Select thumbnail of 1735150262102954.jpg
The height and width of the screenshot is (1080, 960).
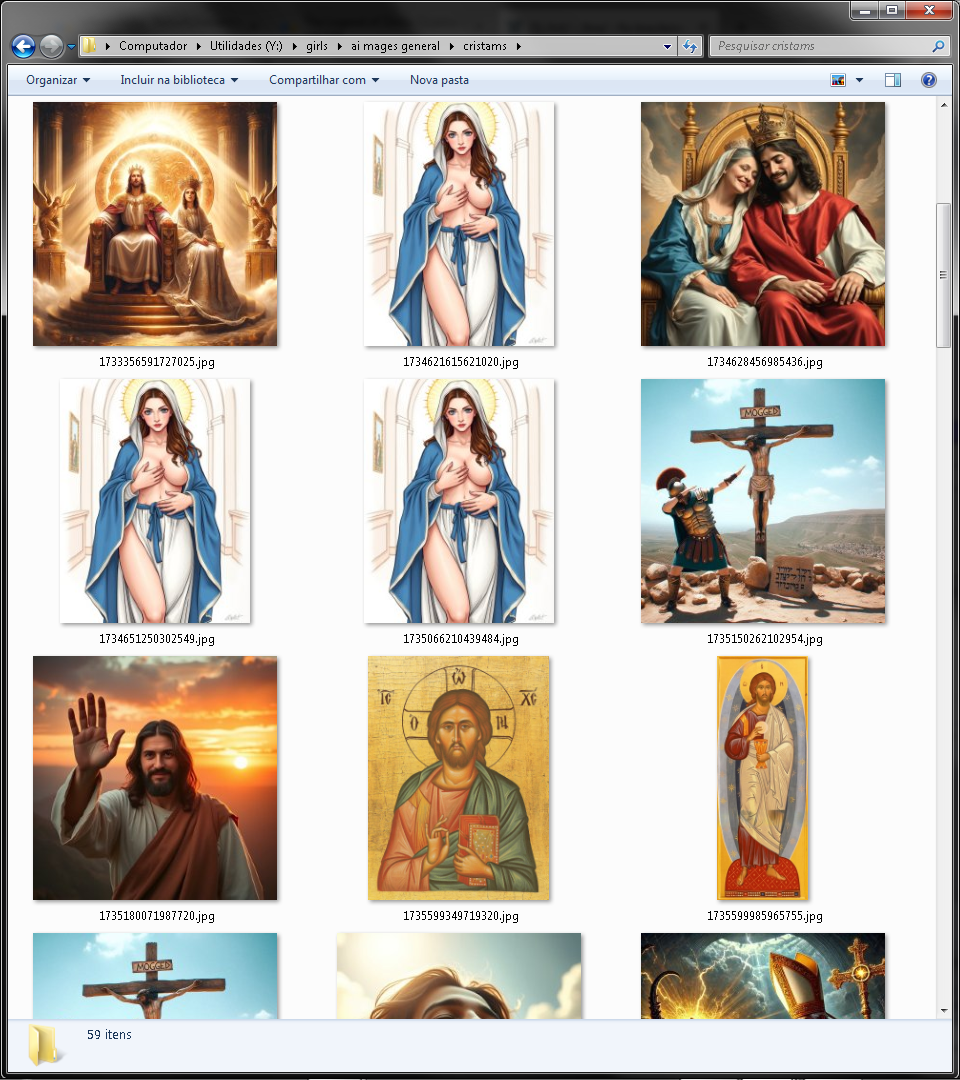(x=763, y=501)
